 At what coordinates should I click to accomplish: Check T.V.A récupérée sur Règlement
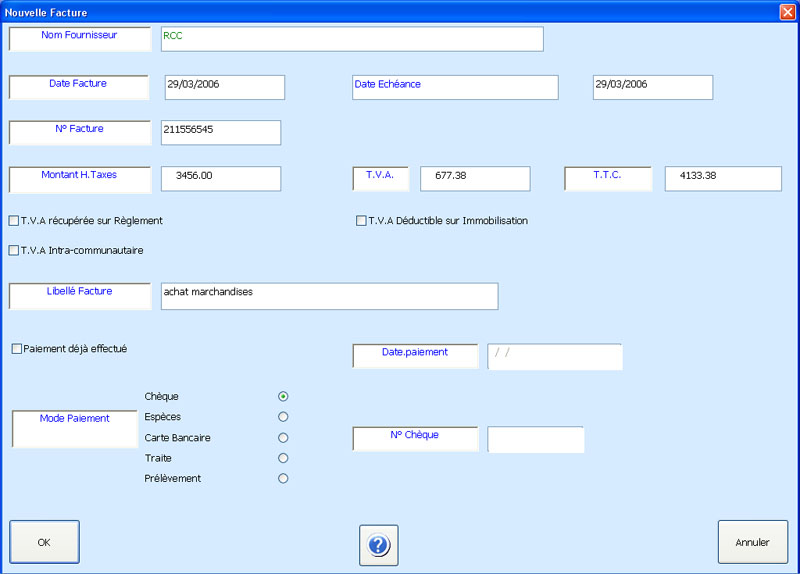tap(14, 221)
